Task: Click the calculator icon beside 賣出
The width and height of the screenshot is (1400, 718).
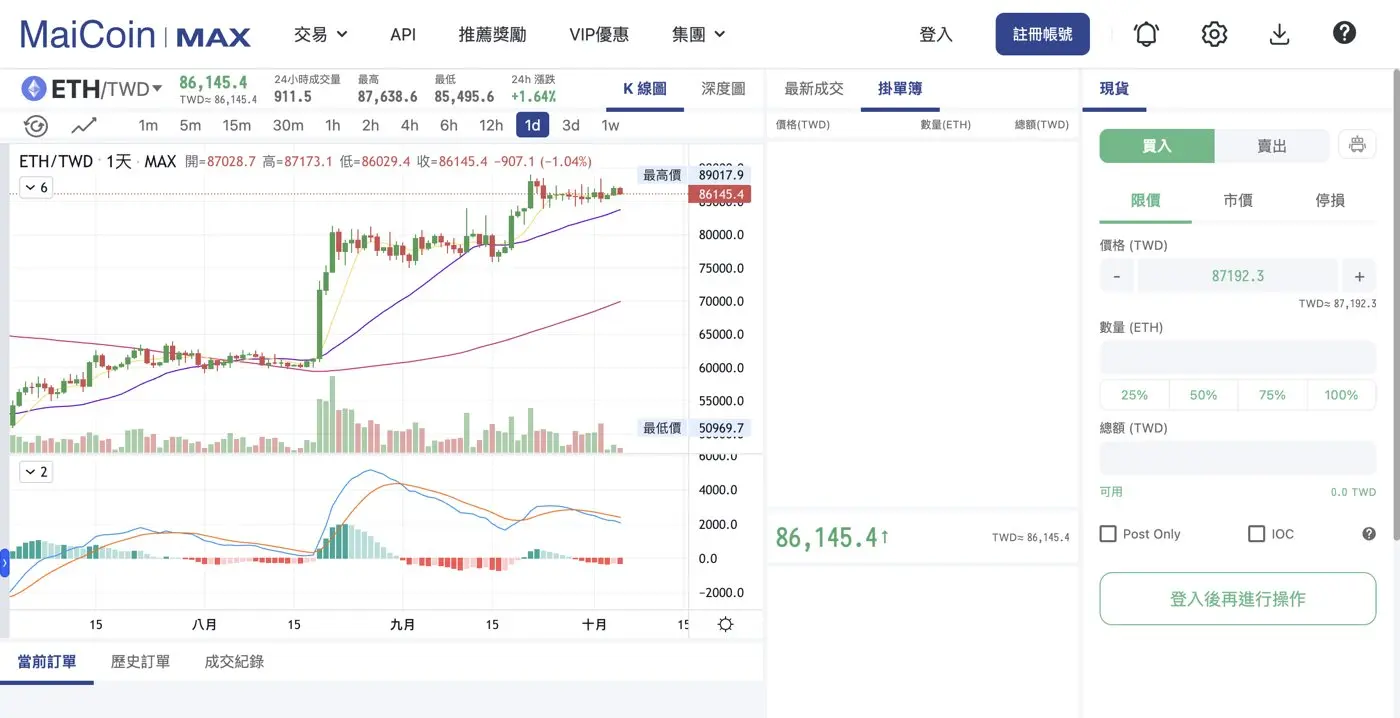Action: tap(1357, 145)
